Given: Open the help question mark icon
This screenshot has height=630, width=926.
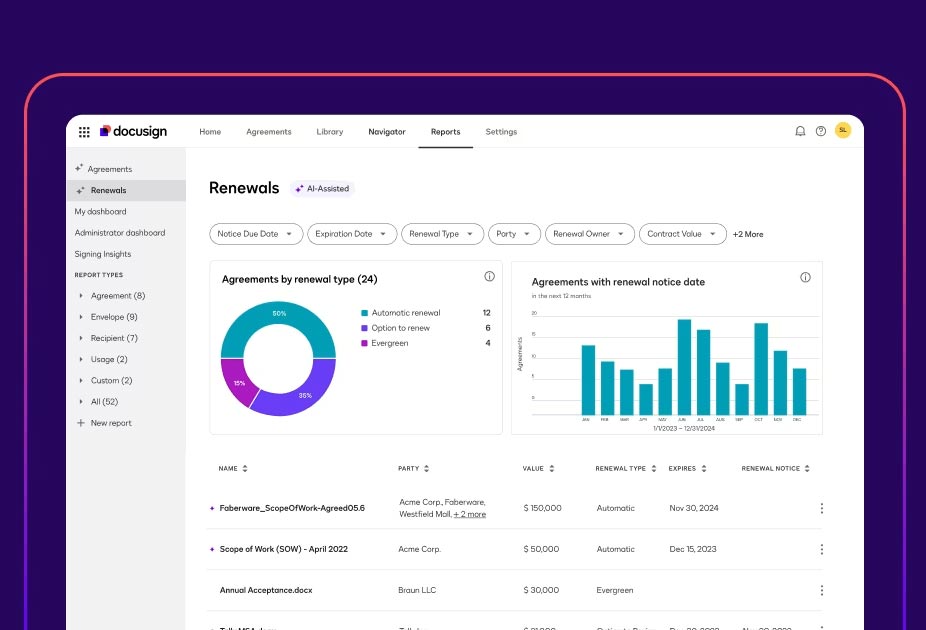Looking at the screenshot, I should (x=821, y=131).
